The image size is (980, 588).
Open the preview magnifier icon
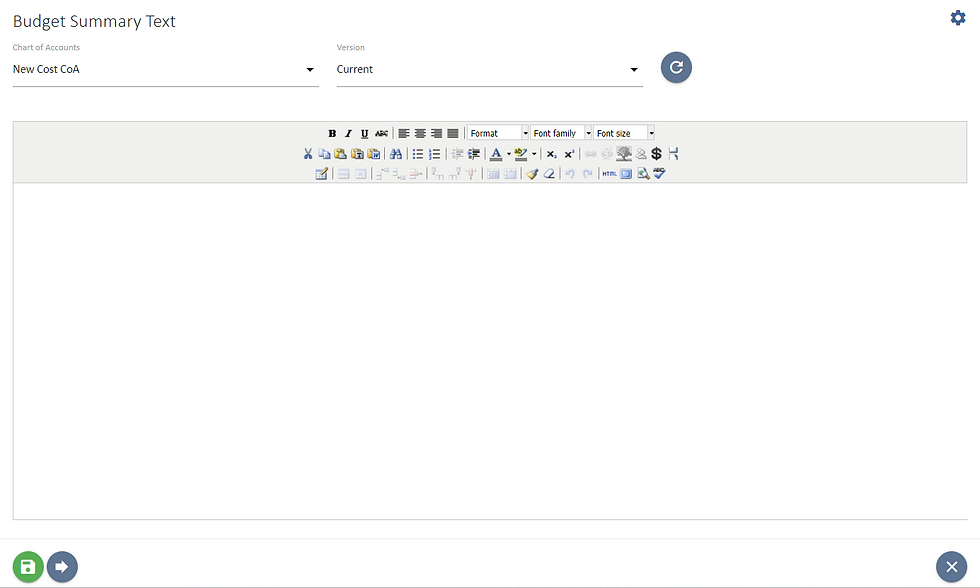coord(642,174)
